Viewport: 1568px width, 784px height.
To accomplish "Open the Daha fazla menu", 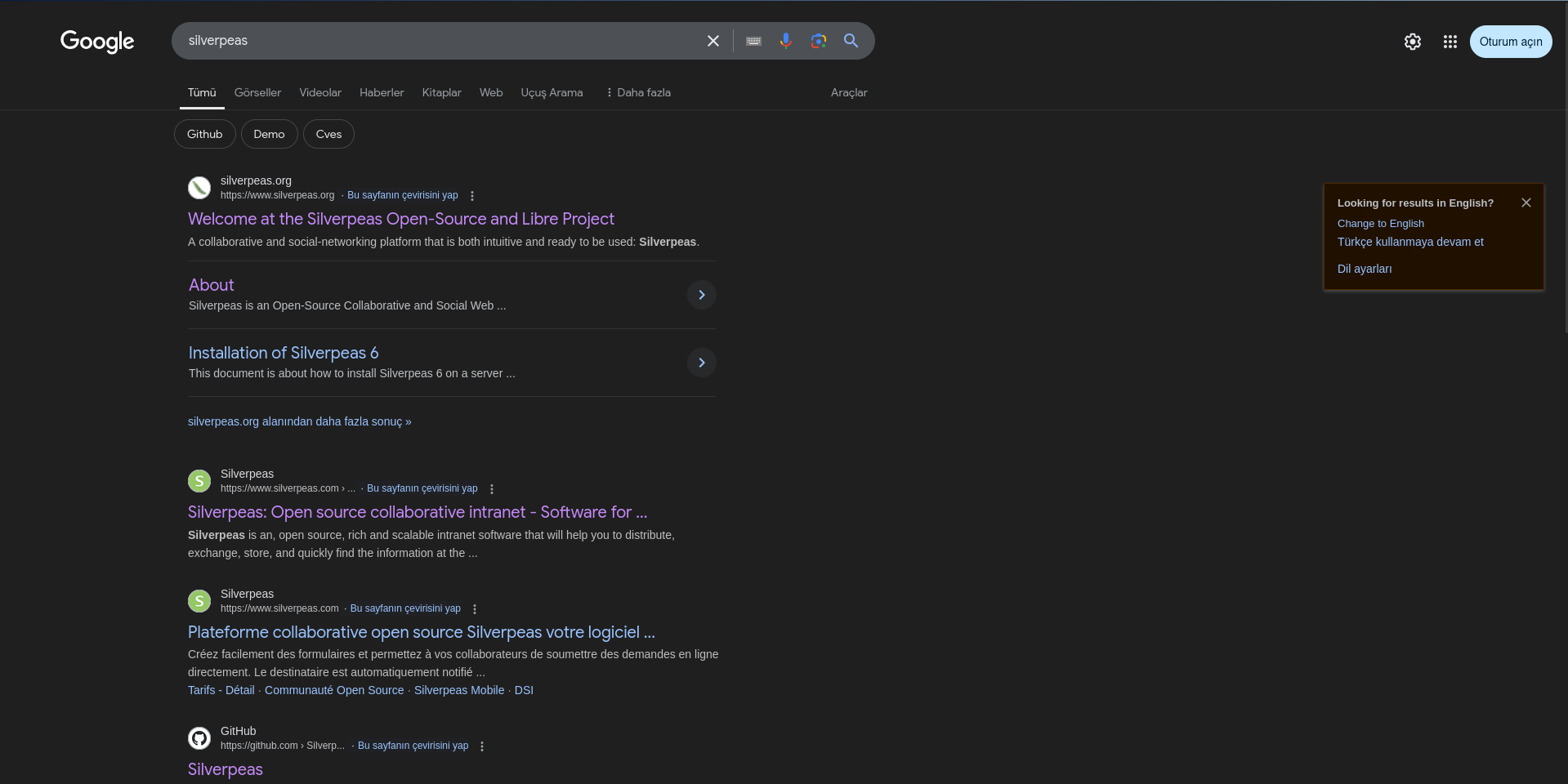I will [x=637, y=93].
